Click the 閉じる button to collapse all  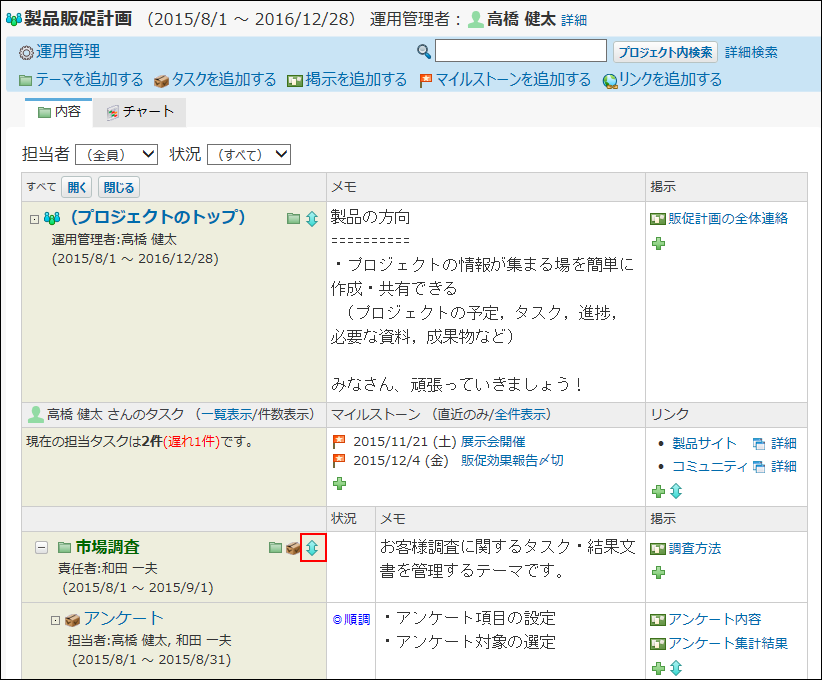point(119,187)
